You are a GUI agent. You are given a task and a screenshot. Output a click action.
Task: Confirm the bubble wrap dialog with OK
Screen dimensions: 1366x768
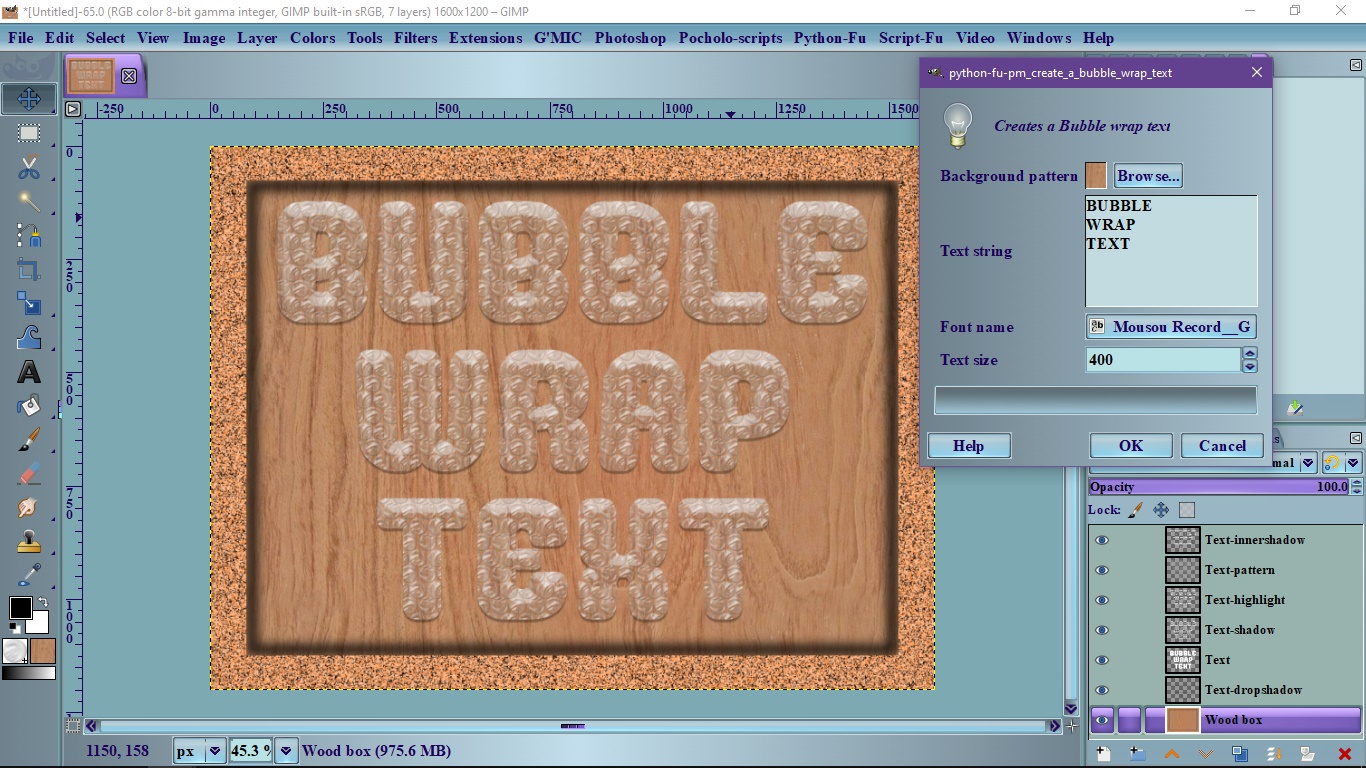click(1130, 445)
